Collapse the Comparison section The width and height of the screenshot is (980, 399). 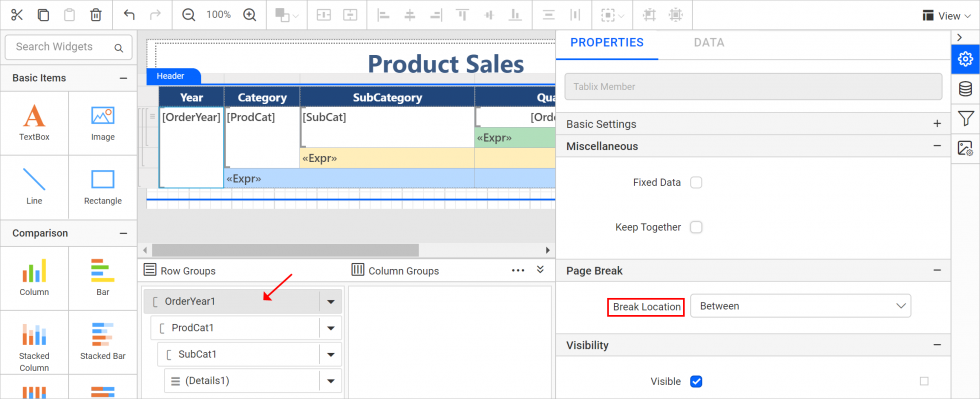(123, 233)
